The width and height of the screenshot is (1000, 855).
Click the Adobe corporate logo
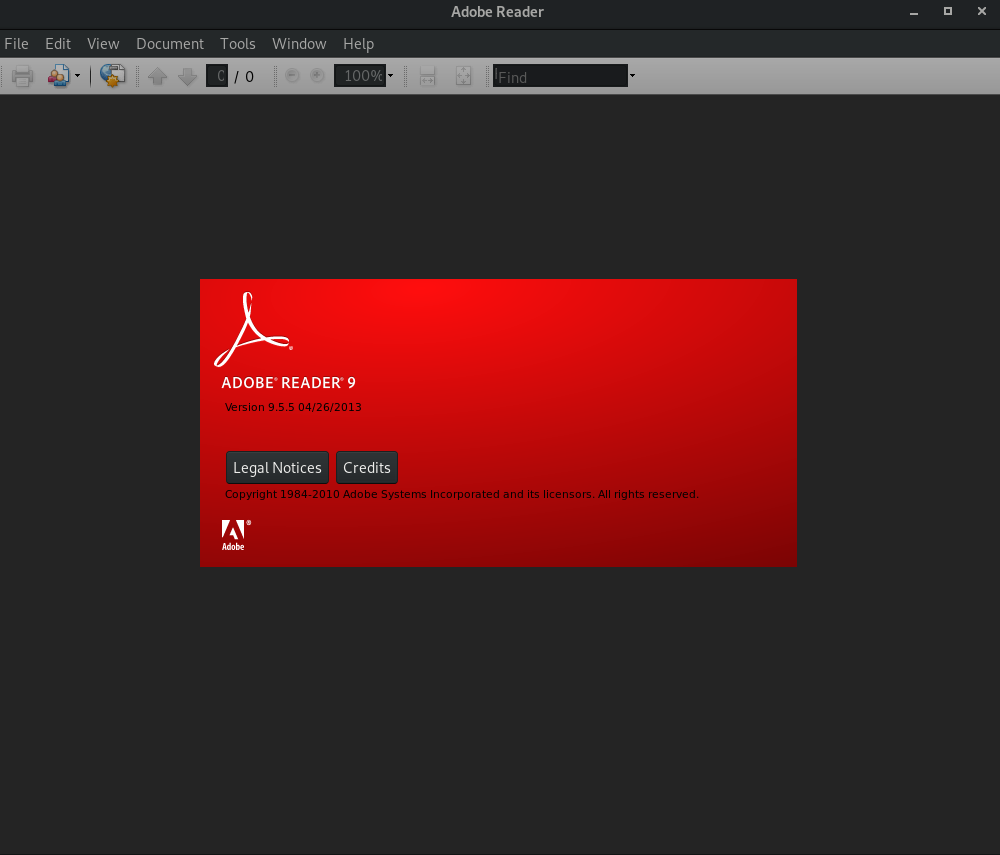[235, 535]
